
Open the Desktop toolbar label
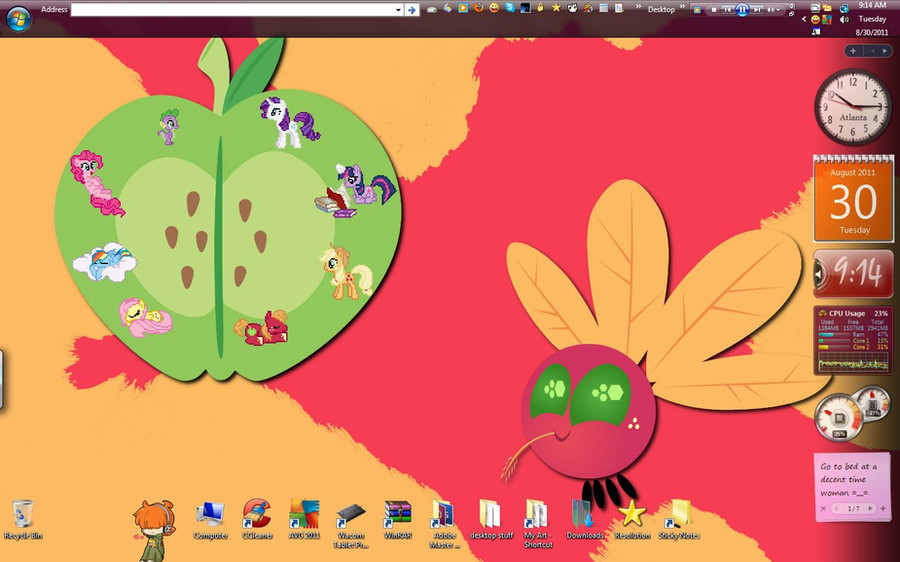[661, 9]
